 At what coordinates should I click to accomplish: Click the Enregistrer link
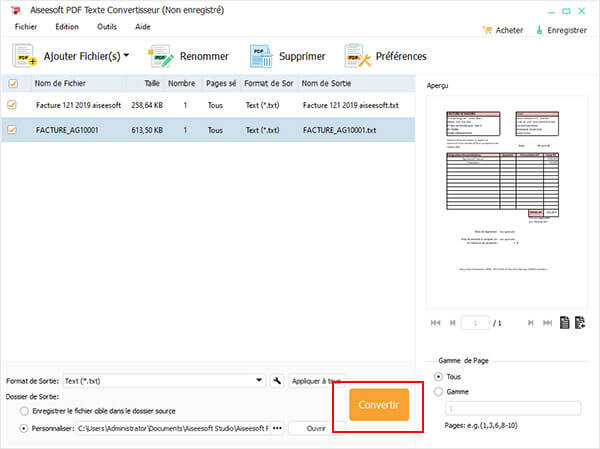point(567,30)
